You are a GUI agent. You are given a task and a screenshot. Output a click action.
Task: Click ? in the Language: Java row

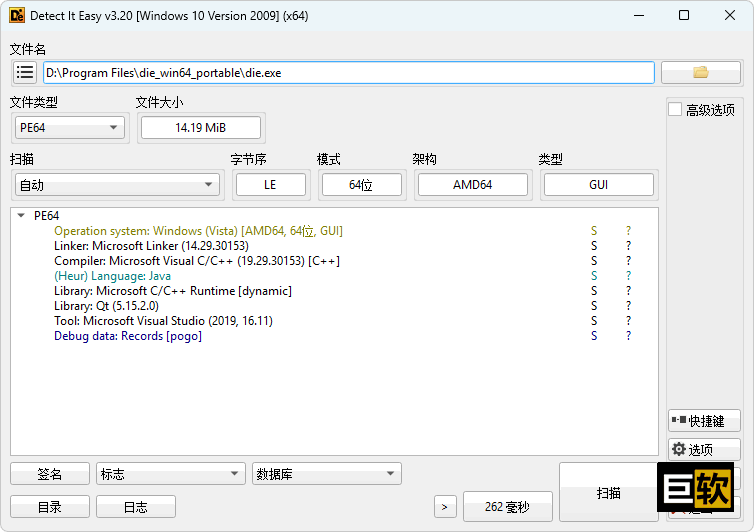pos(628,276)
